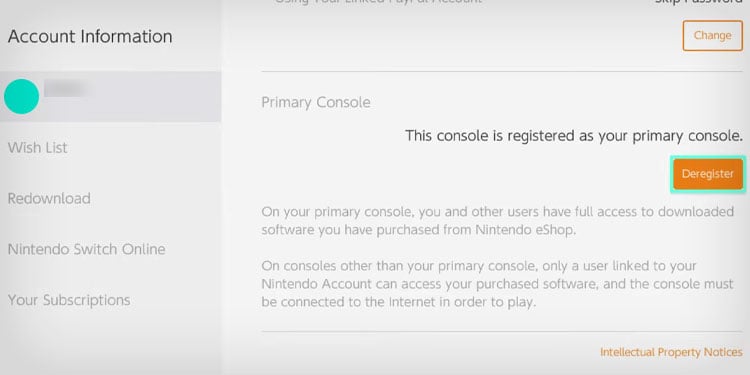Viewport: 750px width, 375px height.
Task: Select the blurred username beside the avatar
Action: tap(67, 89)
